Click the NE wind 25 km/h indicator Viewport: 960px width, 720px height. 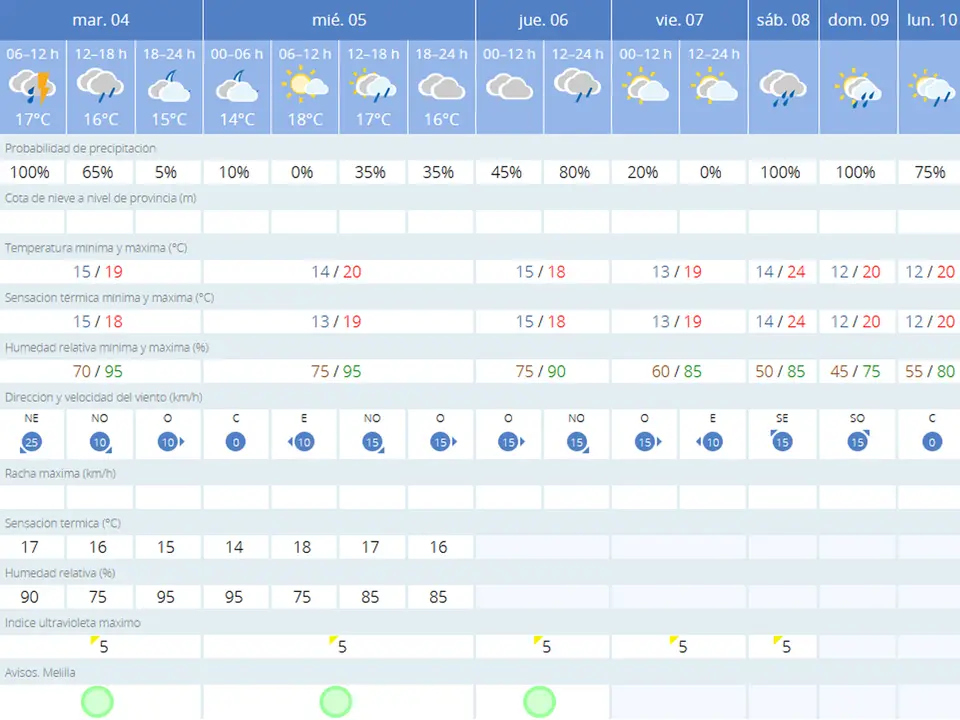pos(31,442)
